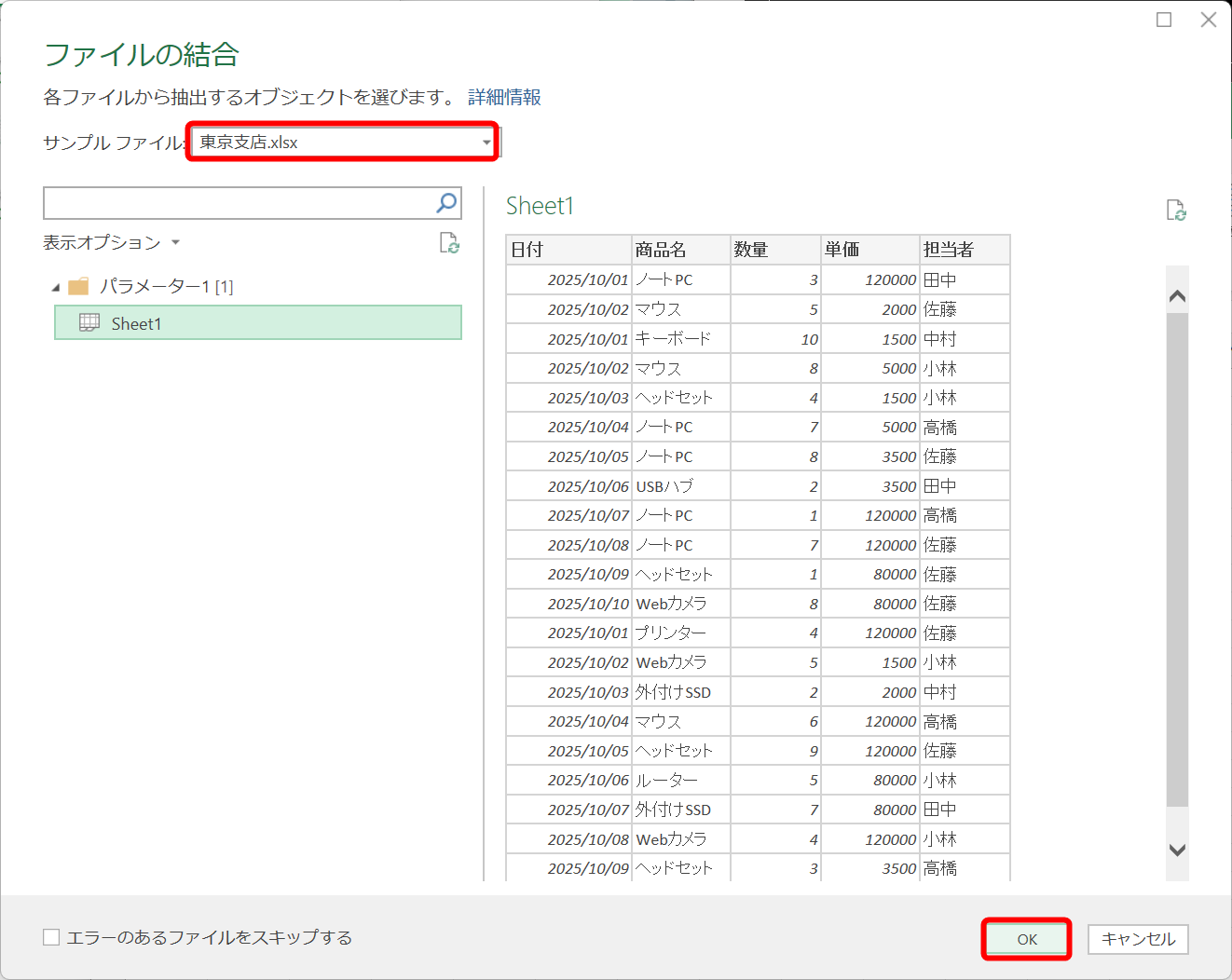Click the キャンセル button

point(1138,939)
